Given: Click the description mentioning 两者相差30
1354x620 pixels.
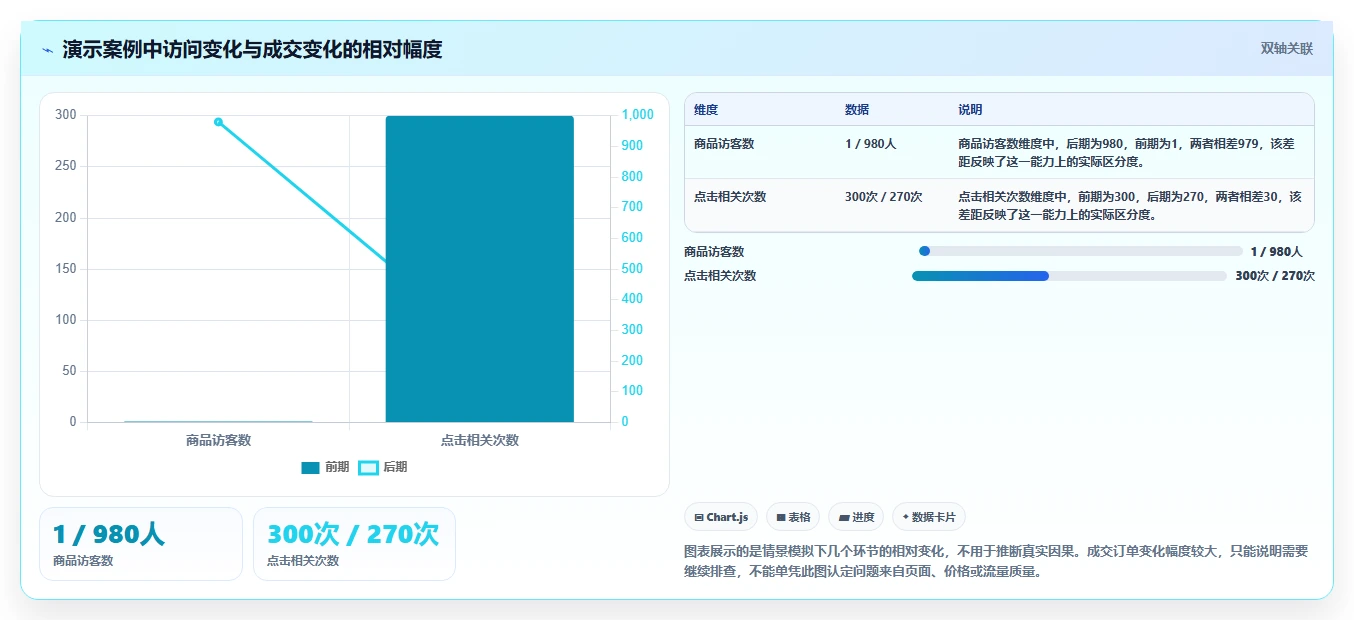Looking at the screenshot, I should click(x=1130, y=205).
